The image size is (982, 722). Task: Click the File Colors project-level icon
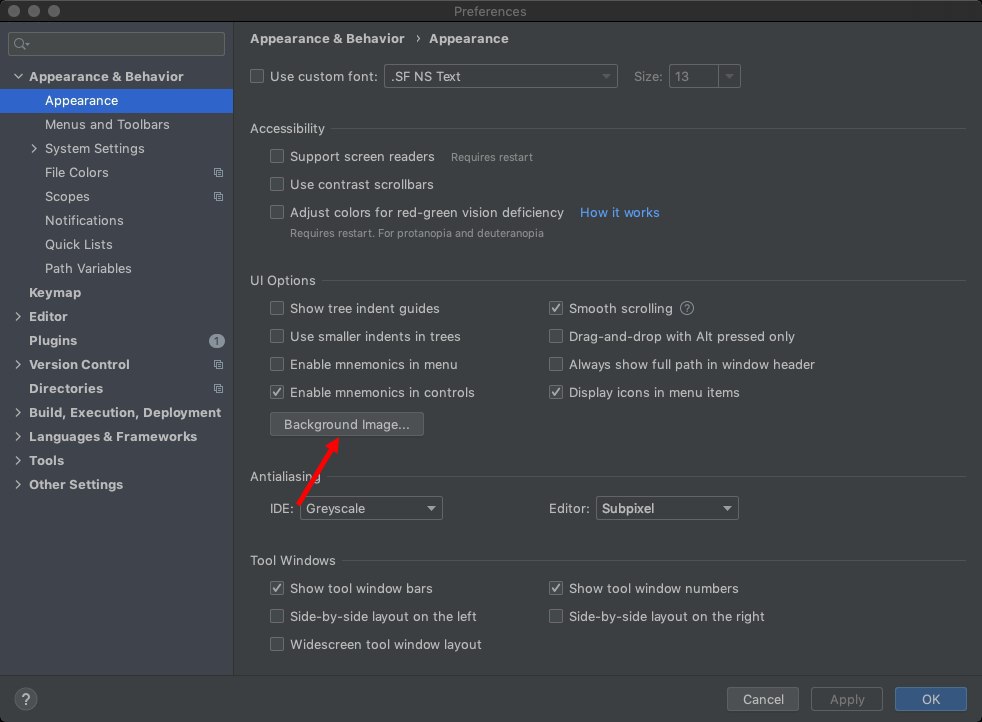click(218, 173)
